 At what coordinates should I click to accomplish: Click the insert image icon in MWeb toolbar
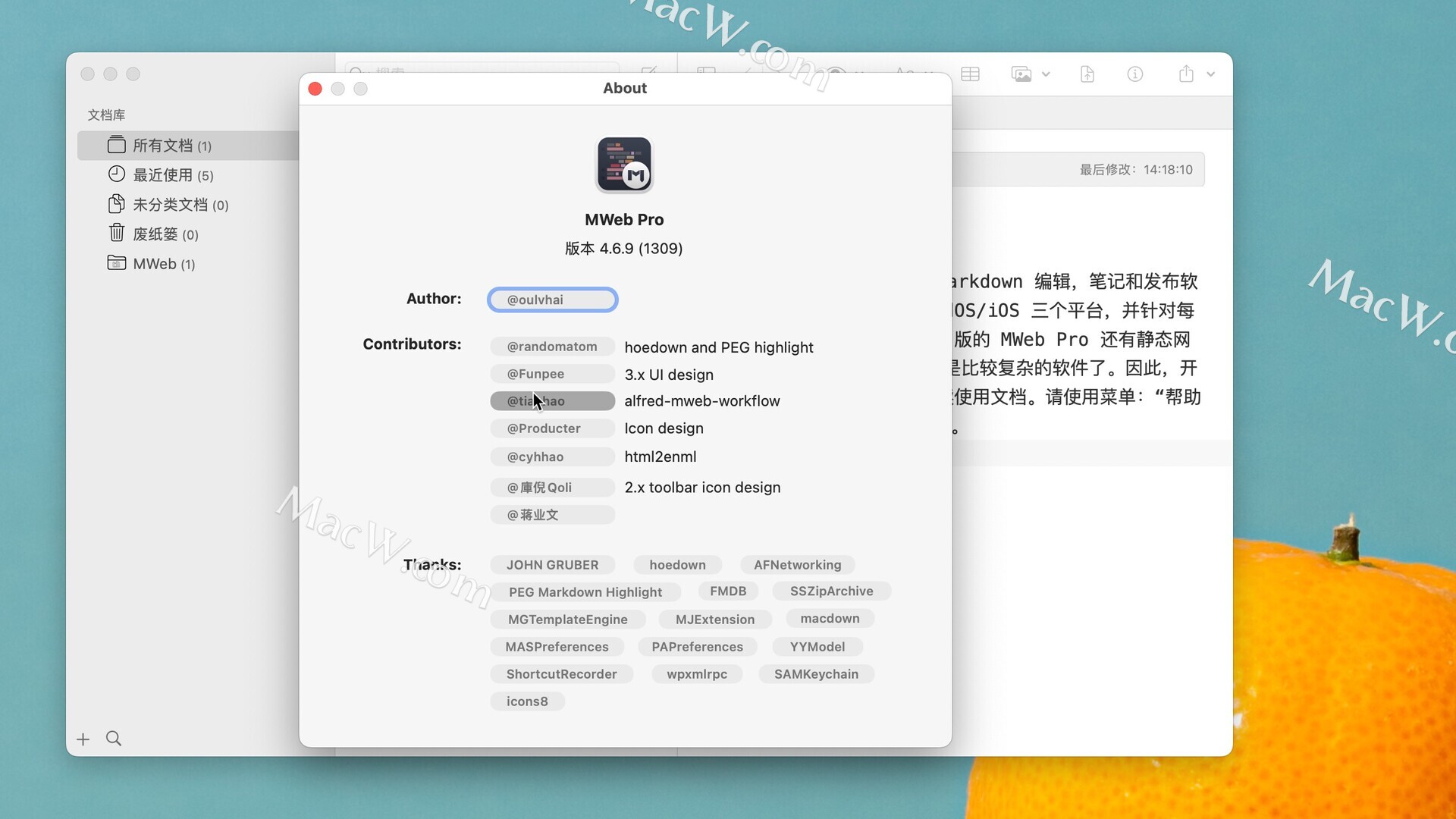pos(1021,74)
